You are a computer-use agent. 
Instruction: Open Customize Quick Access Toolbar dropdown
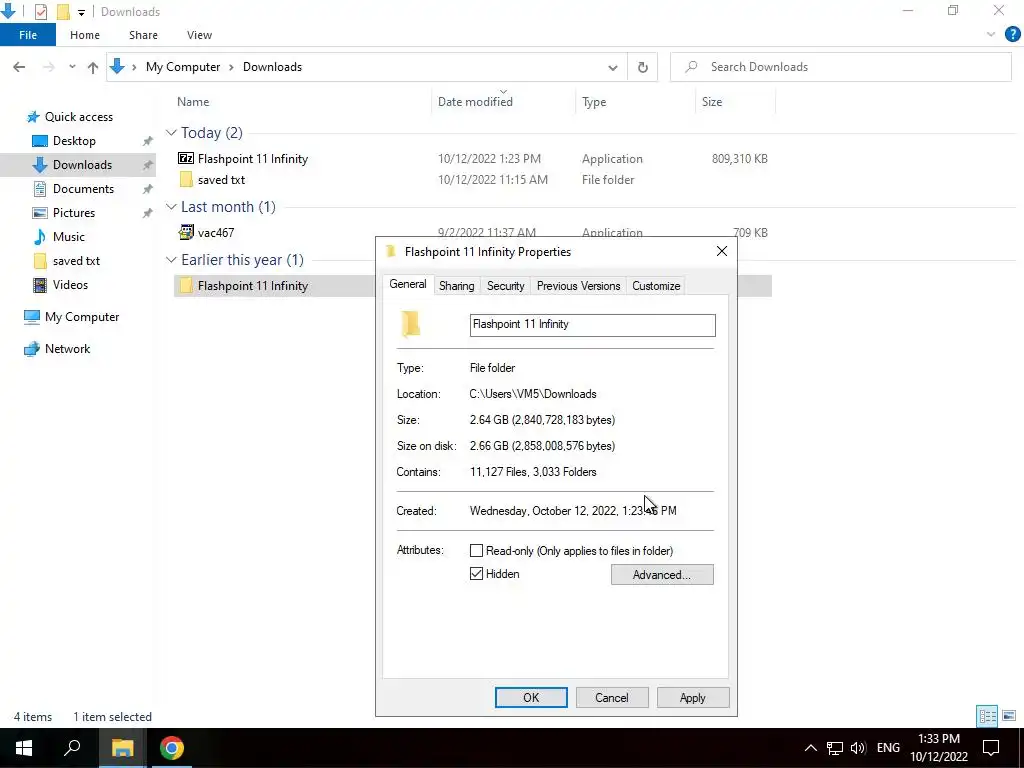click(x=81, y=12)
